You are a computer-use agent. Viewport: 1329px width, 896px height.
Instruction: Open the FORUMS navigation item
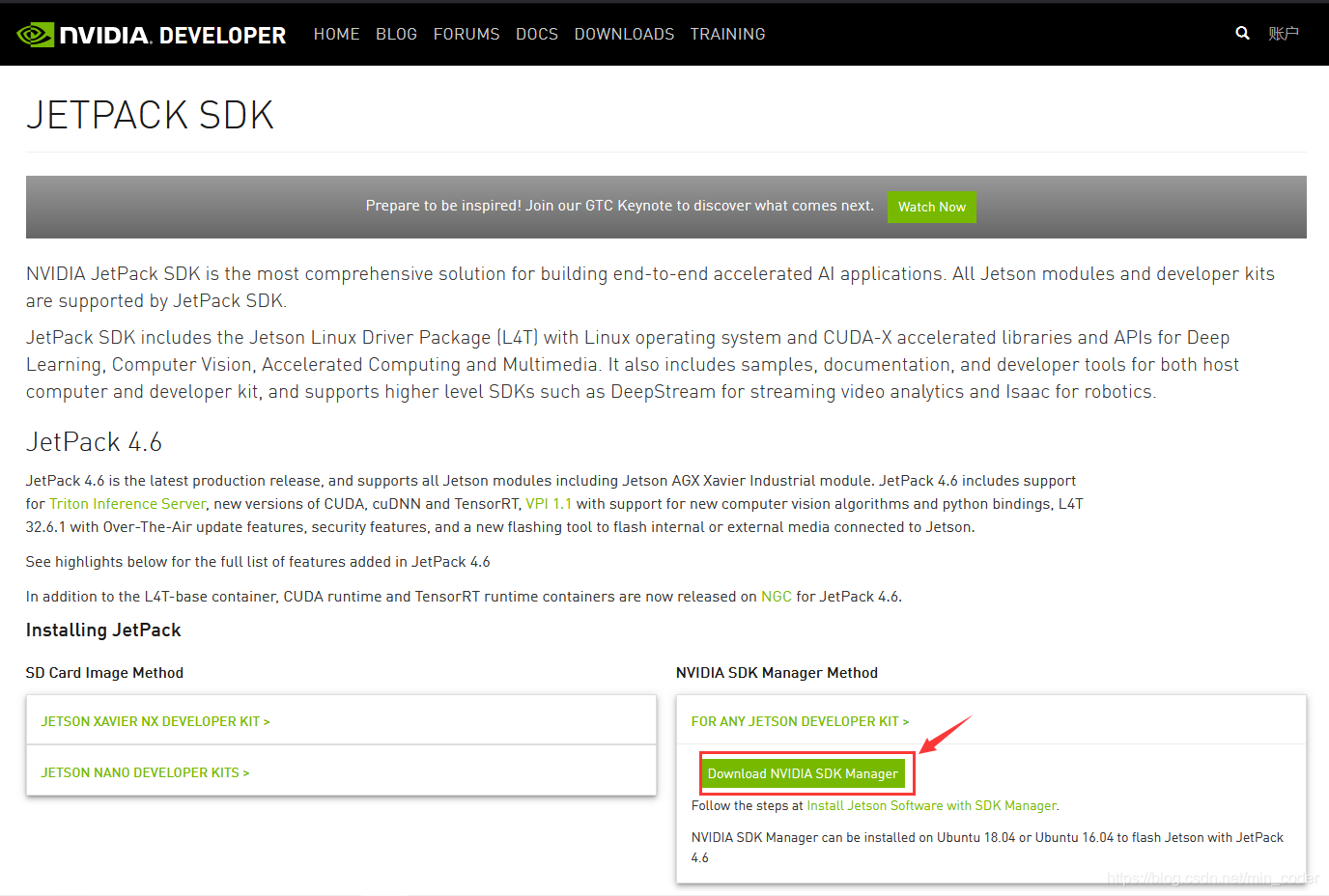467,34
